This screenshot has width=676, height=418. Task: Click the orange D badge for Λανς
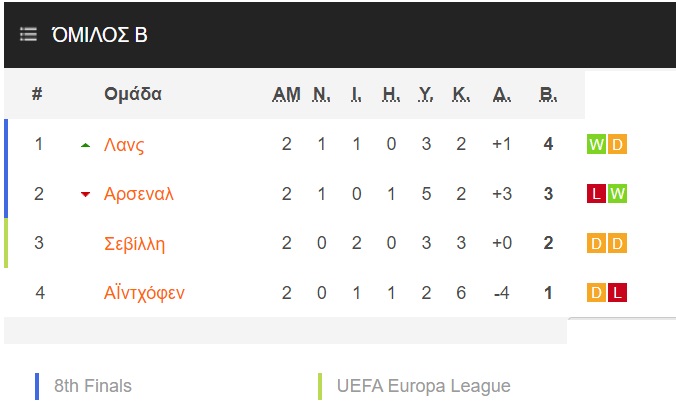tap(617, 144)
